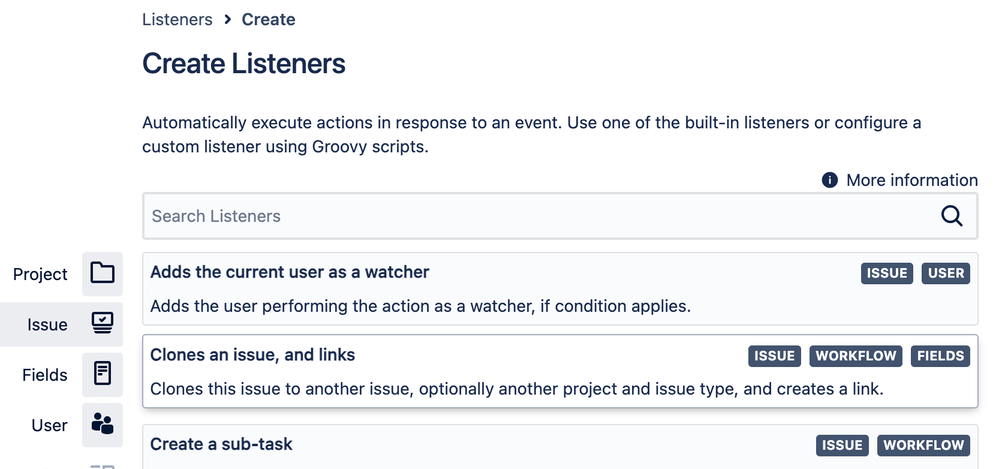Viewport: 999px width, 469px height.
Task: Click the Project folder icon
Action: (102, 273)
